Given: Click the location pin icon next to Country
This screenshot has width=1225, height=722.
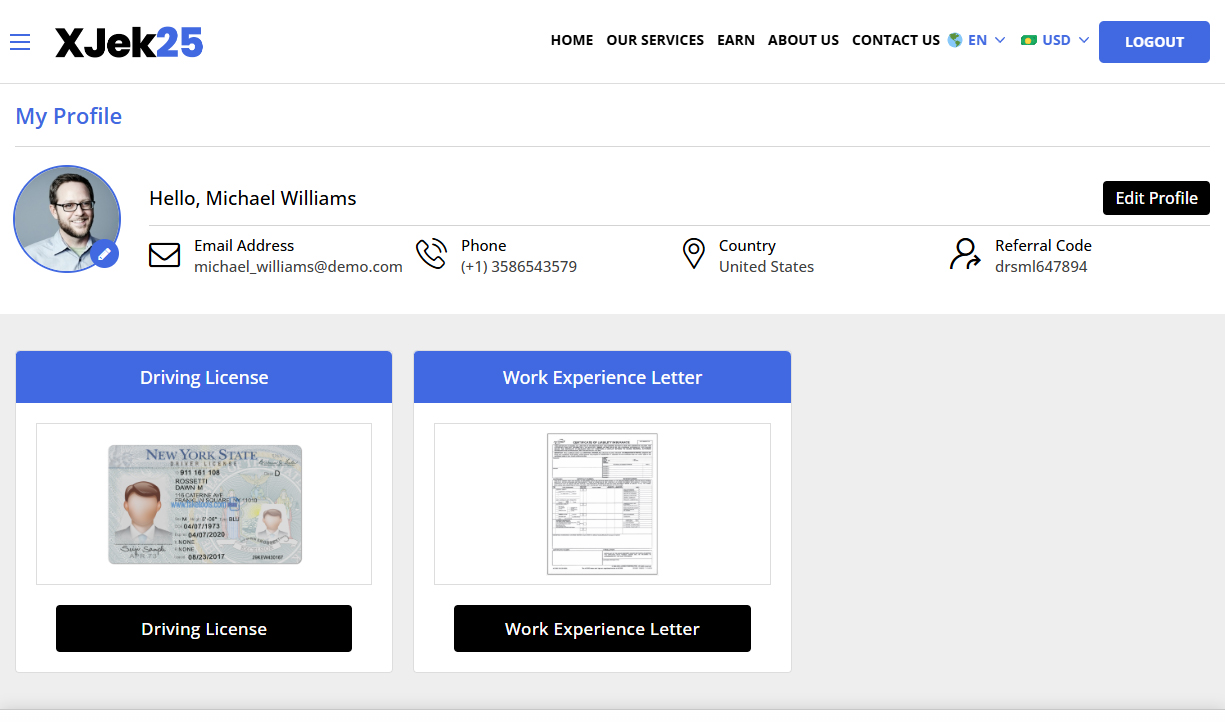Looking at the screenshot, I should [x=694, y=254].
